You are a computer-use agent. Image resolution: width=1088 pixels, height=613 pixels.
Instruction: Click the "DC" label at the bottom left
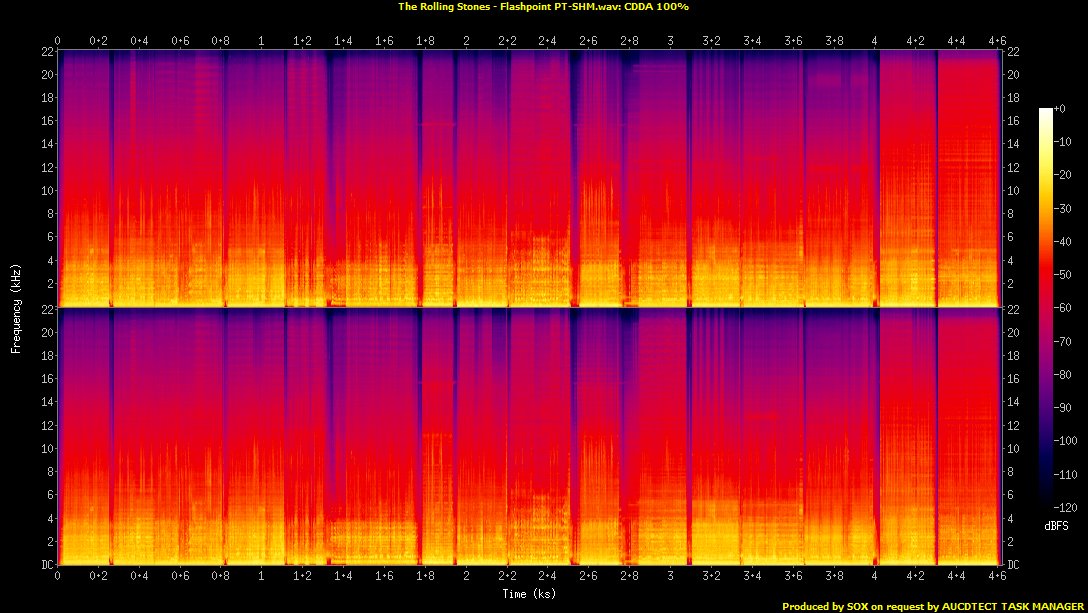coord(47,565)
